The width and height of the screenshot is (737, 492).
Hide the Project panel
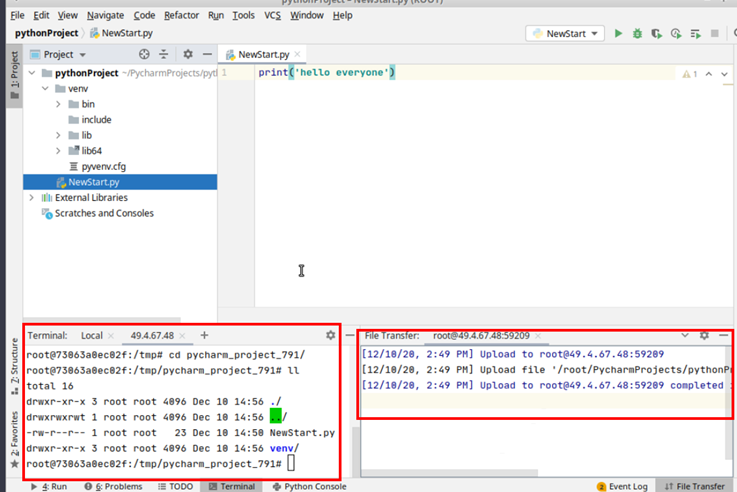(207, 55)
